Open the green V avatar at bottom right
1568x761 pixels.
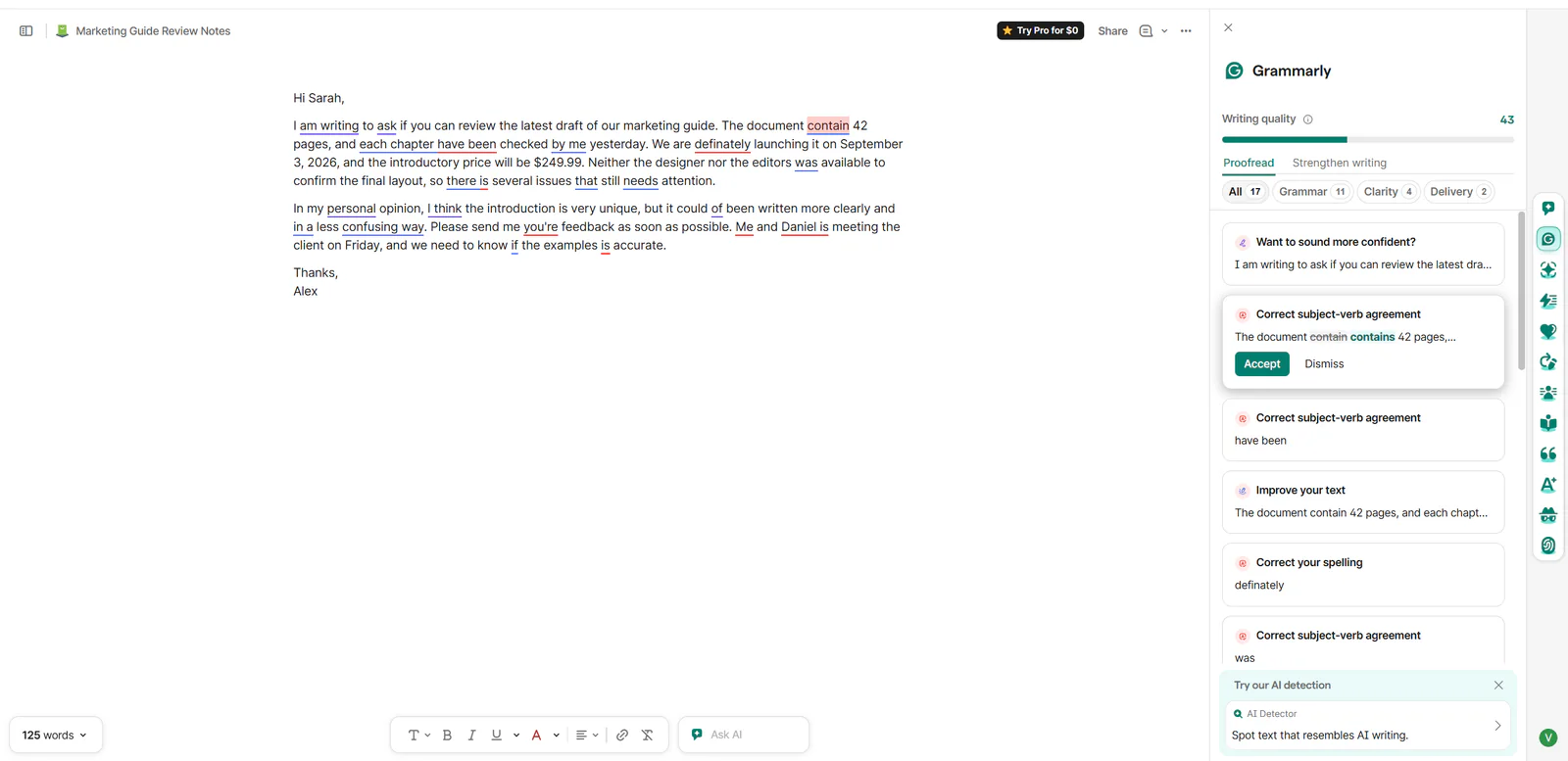tap(1548, 737)
